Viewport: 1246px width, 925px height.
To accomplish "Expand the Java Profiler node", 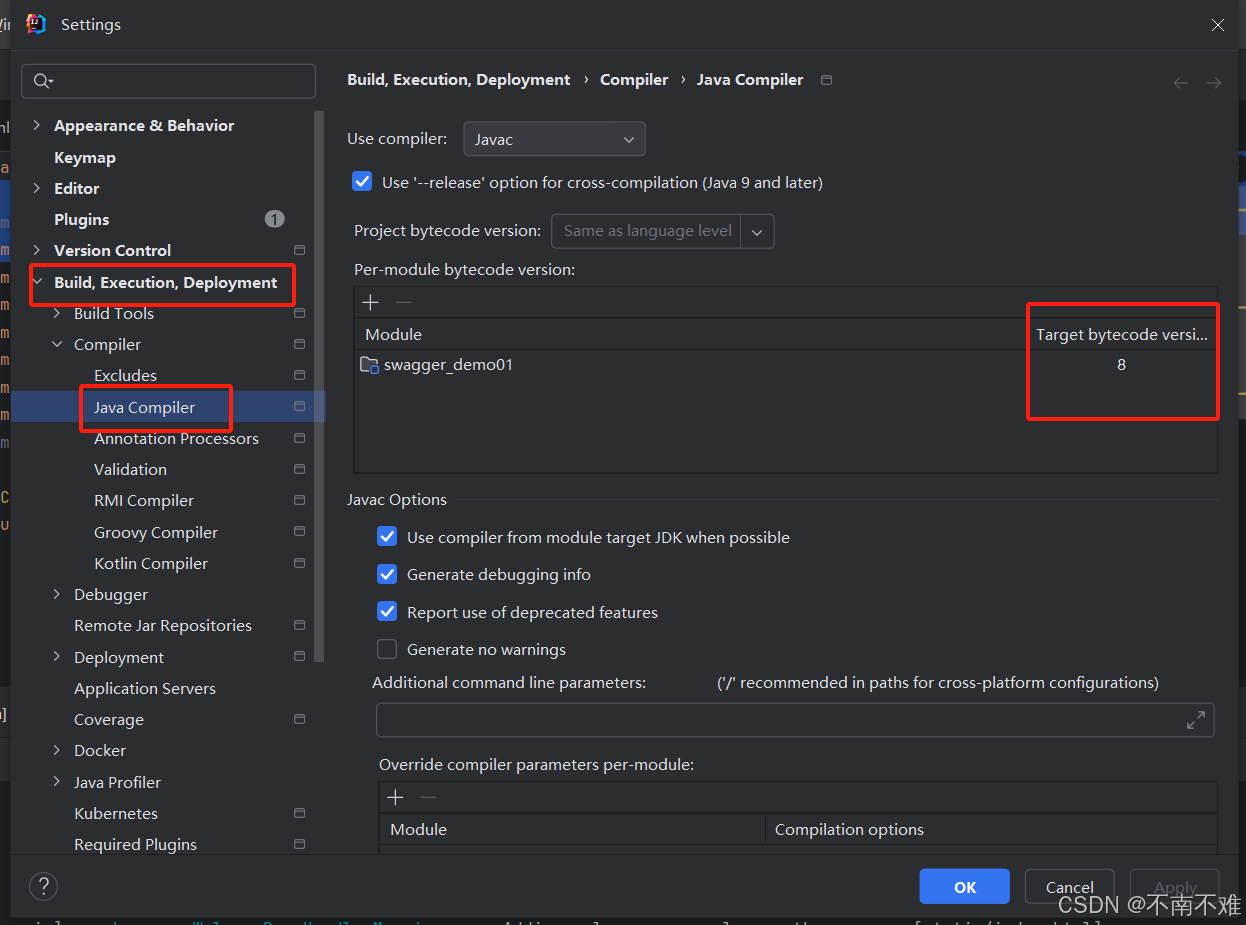I will coord(57,782).
